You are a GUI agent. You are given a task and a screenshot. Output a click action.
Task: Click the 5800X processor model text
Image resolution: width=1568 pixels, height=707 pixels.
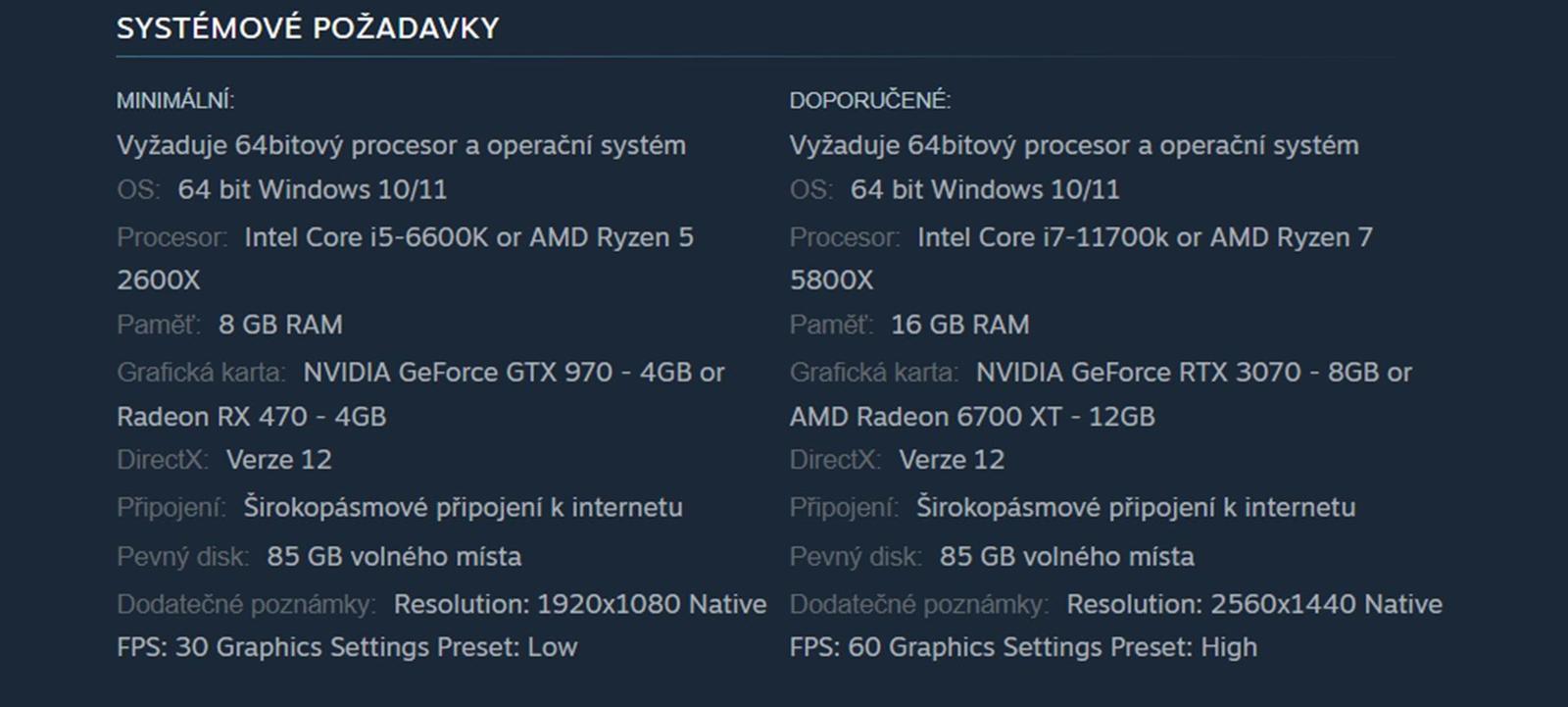(x=831, y=280)
